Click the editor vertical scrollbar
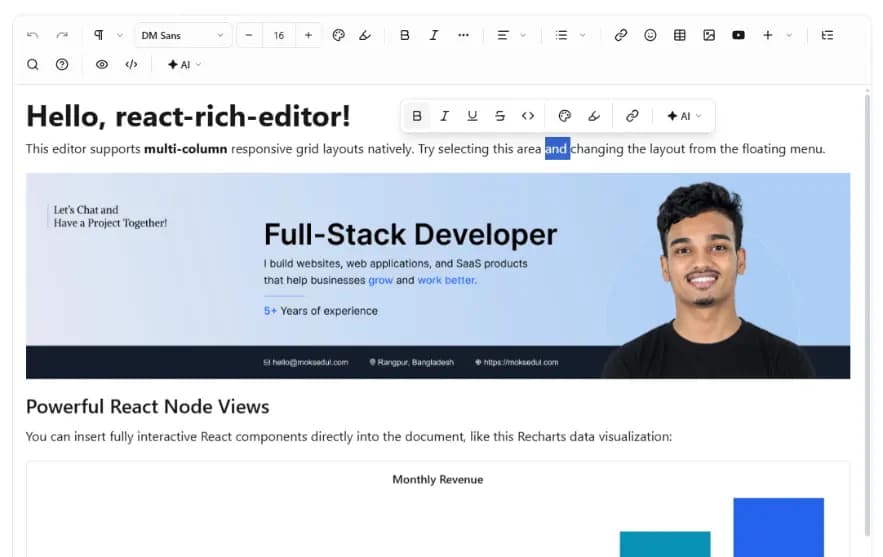 coord(867,315)
